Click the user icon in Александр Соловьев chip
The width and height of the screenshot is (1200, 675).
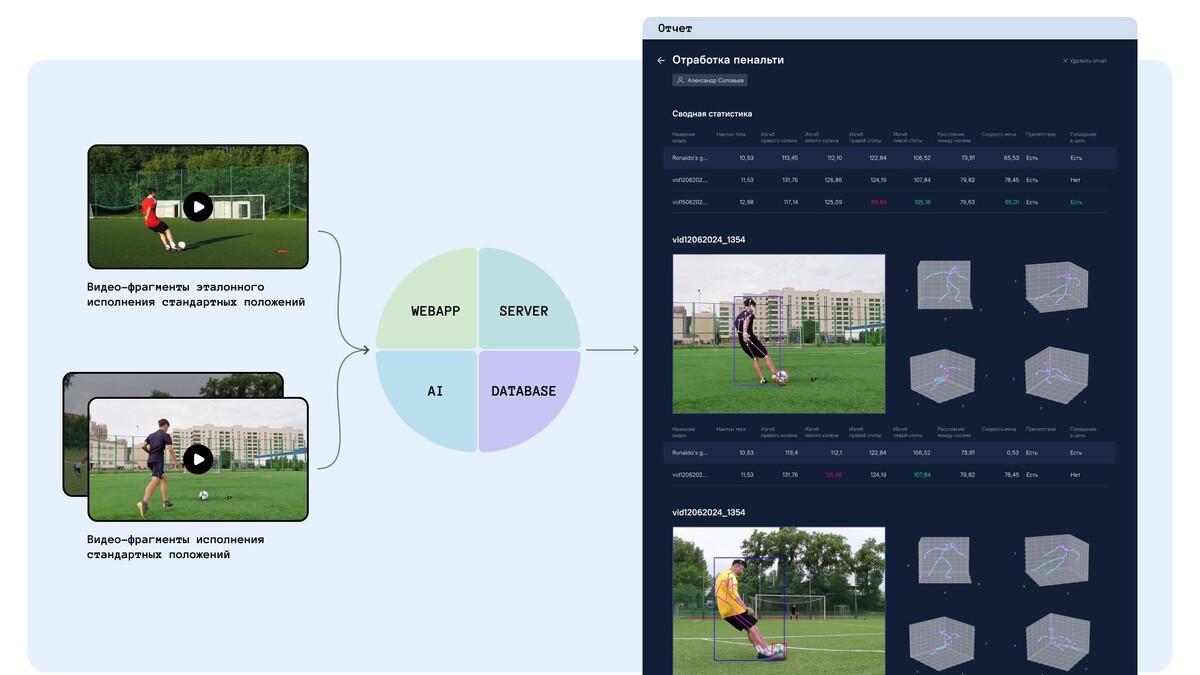click(680, 80)
